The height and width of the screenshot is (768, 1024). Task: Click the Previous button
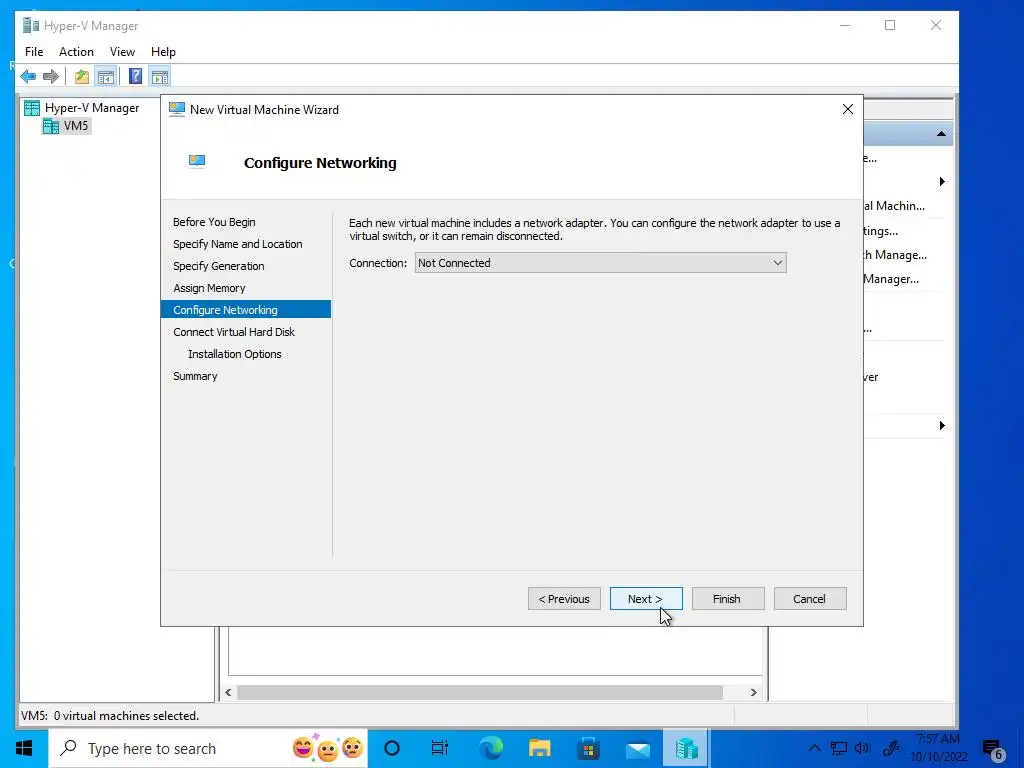pyautogui.click(x=564, y=599)
